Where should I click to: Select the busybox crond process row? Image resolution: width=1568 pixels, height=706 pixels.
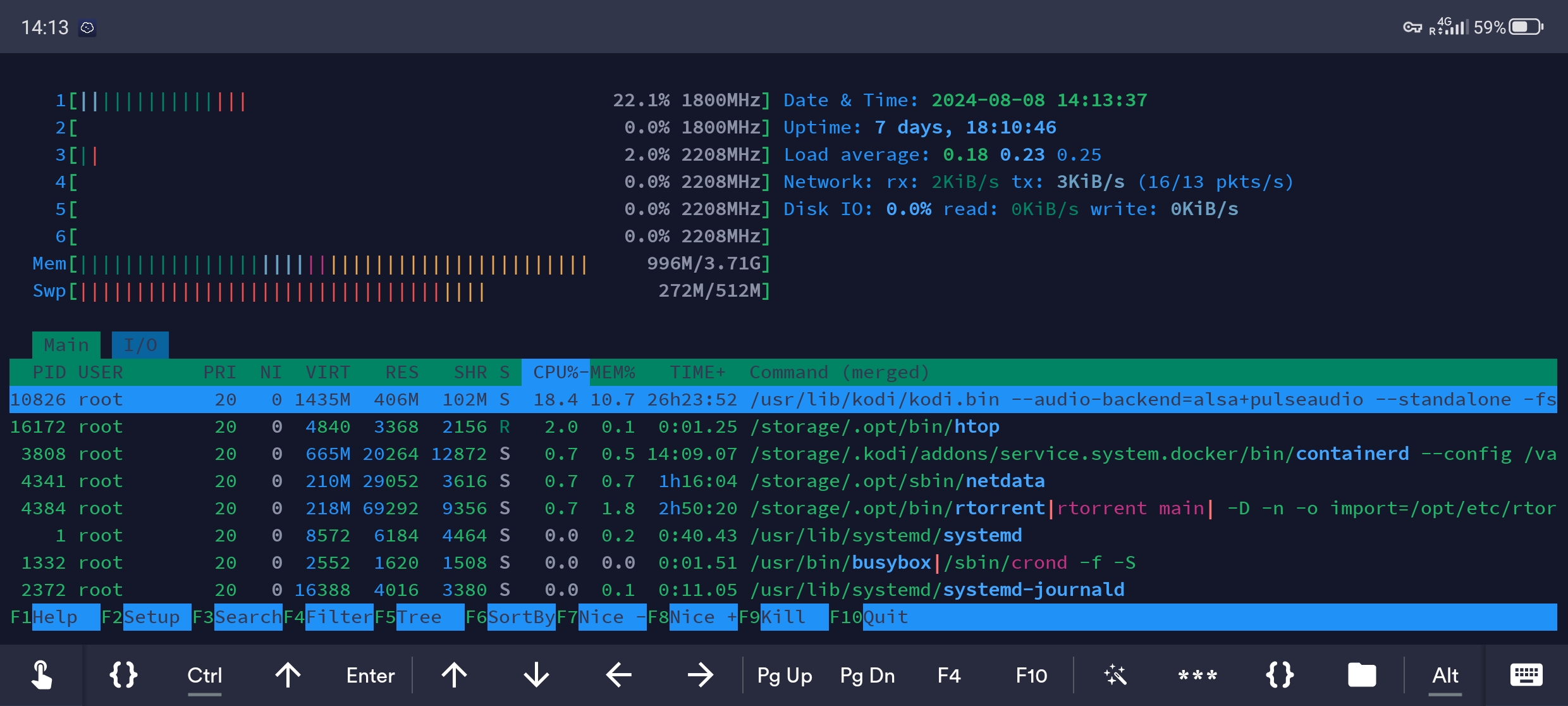pyautogui.click(x=783, y=562)
